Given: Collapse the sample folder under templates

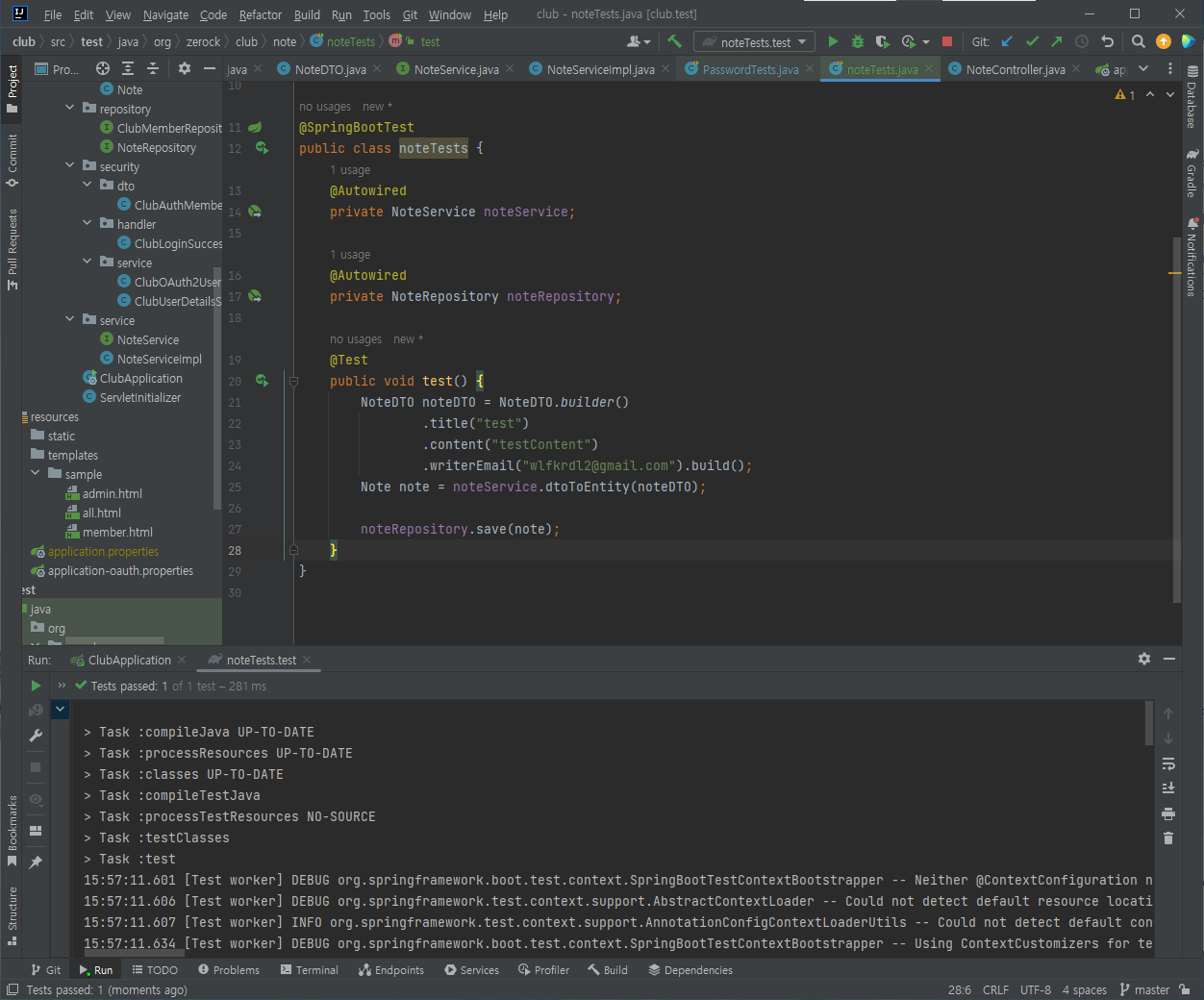Looking at the screenshot, I should point(35,473).
